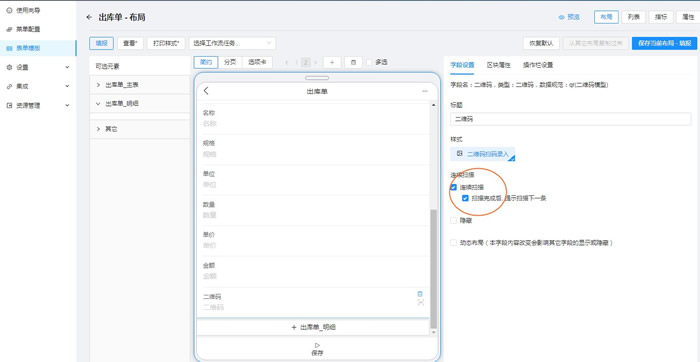Select the 单位 field in the preview

tap(313, 179)
